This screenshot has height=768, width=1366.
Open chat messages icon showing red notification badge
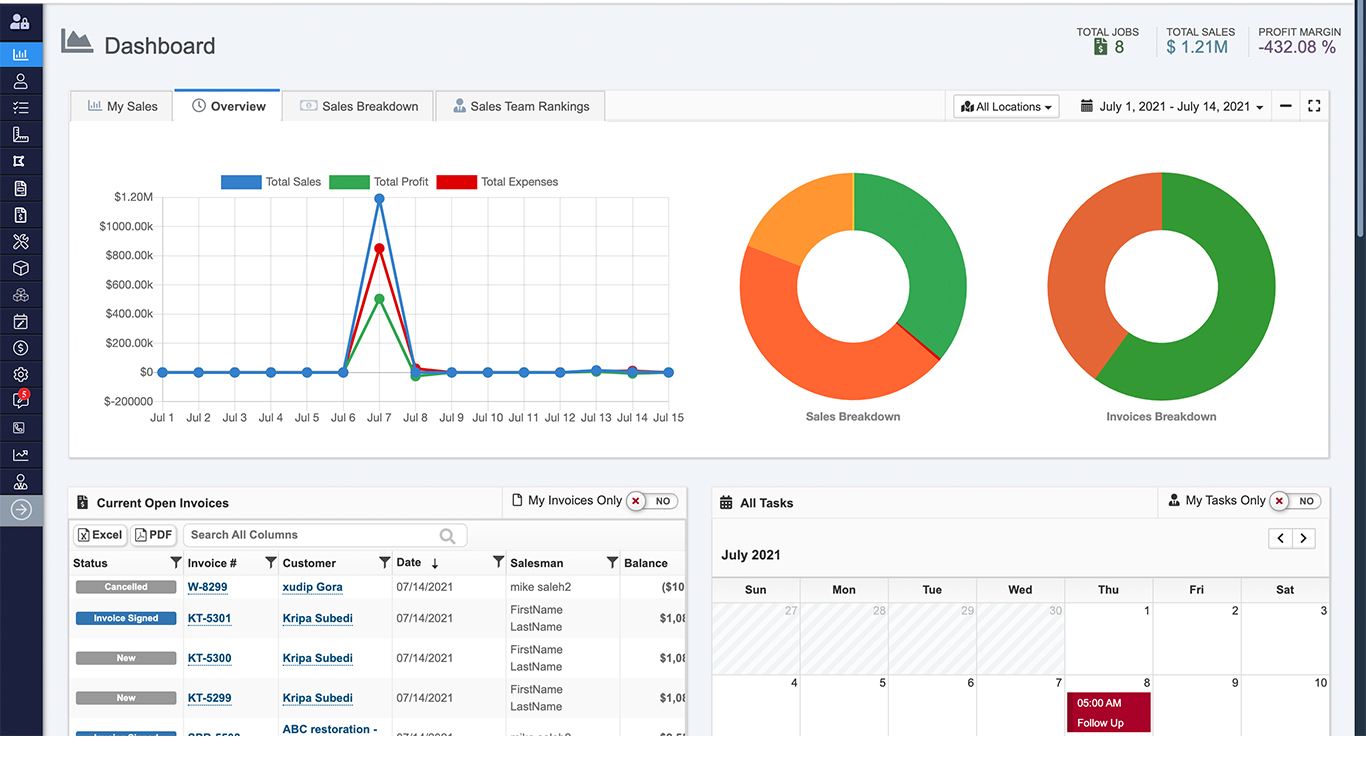point(20,400)
